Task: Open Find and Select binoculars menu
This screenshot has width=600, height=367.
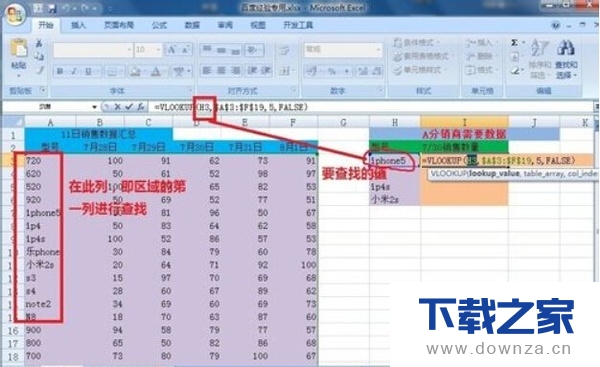Action: 566,58
